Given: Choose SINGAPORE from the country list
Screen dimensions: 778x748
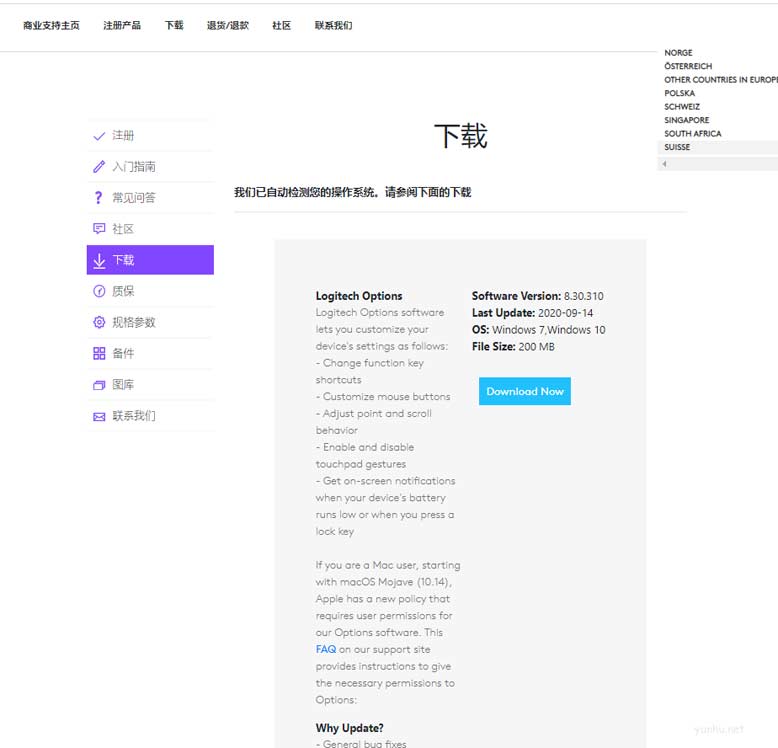Looking at the screenshot, I should tap(687, 120).
